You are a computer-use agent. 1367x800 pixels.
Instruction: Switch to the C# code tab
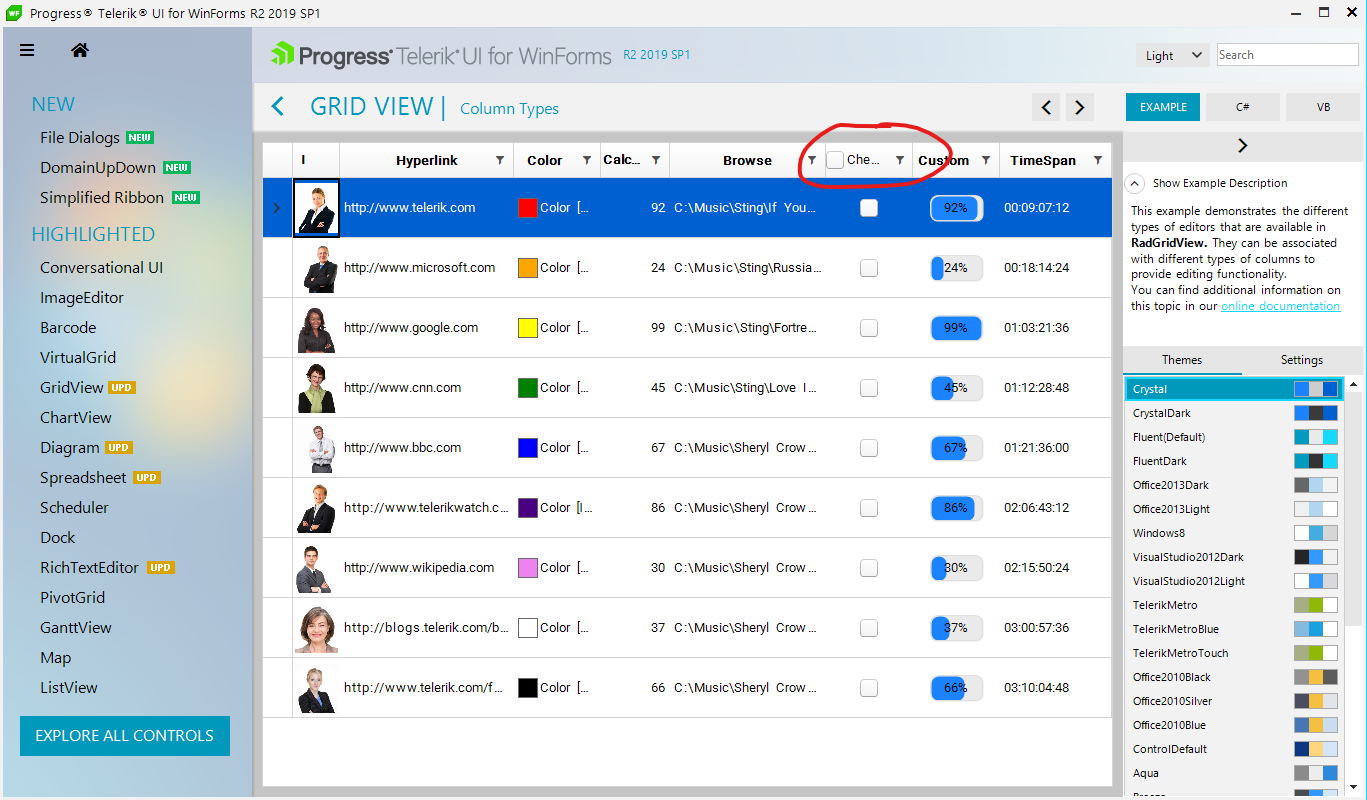[x=1242, y=107]
